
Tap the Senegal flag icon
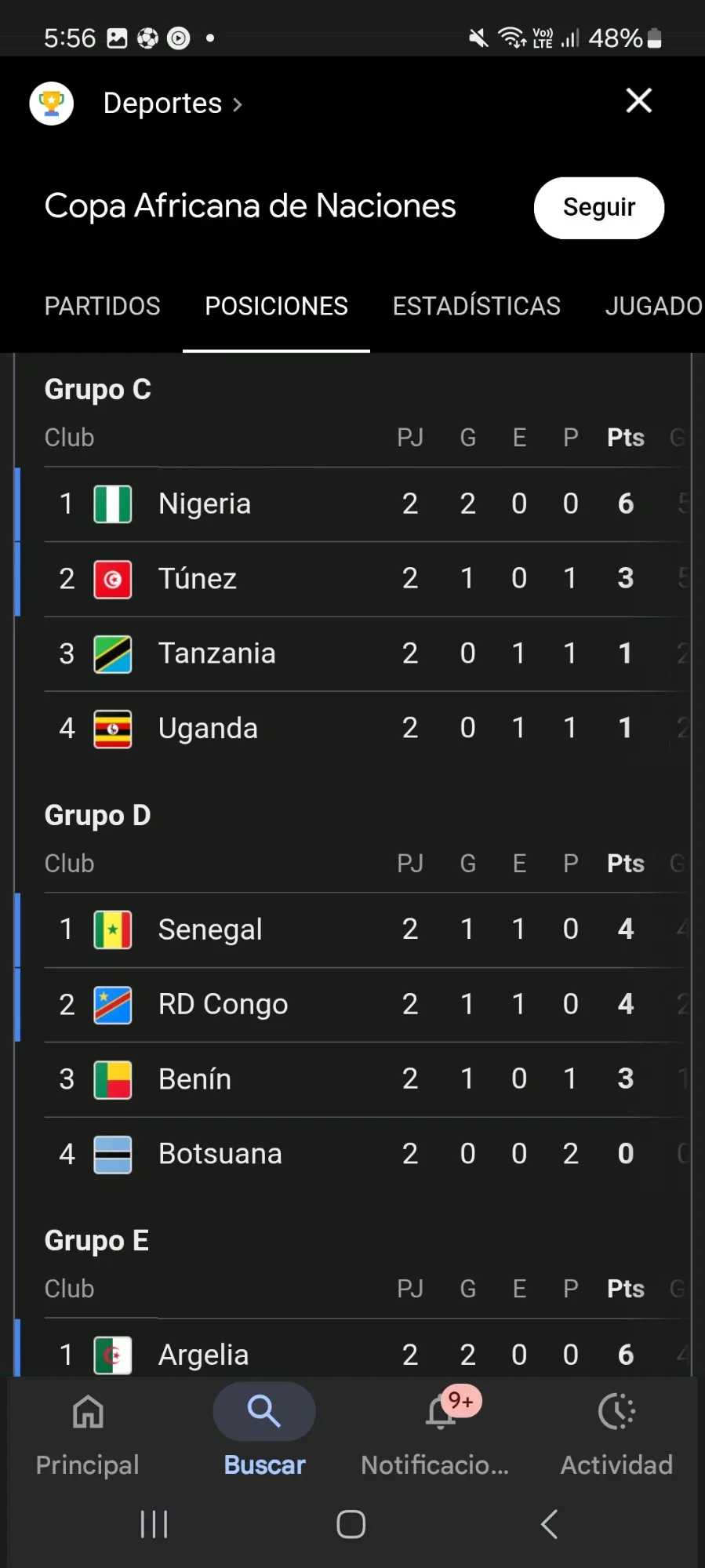113,930
